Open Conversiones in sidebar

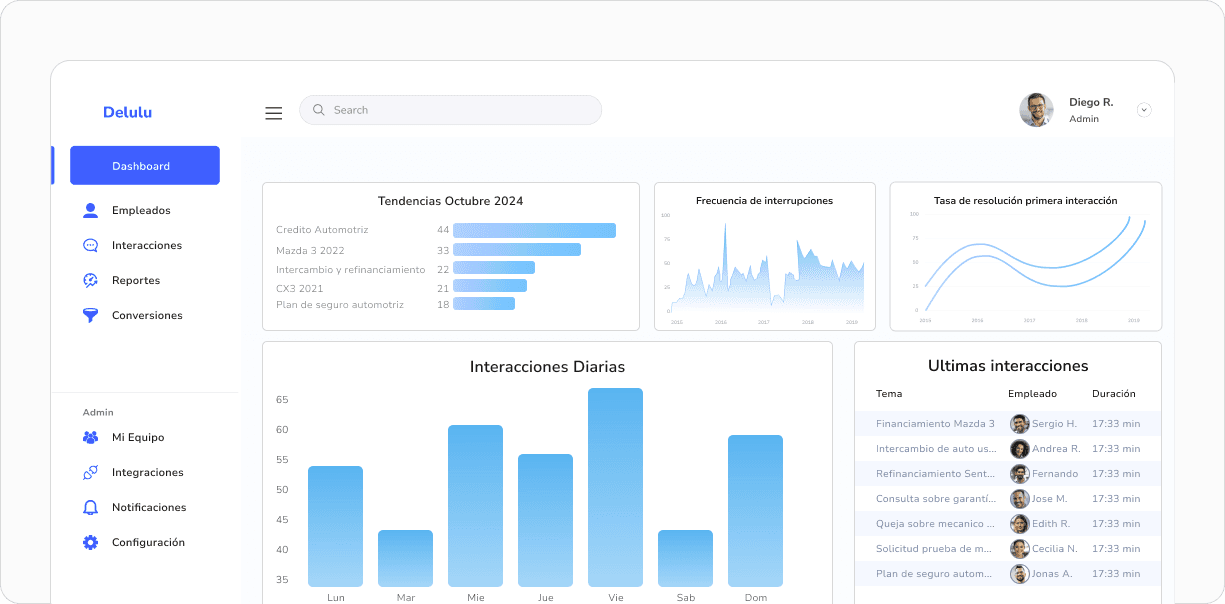(147, 315)
